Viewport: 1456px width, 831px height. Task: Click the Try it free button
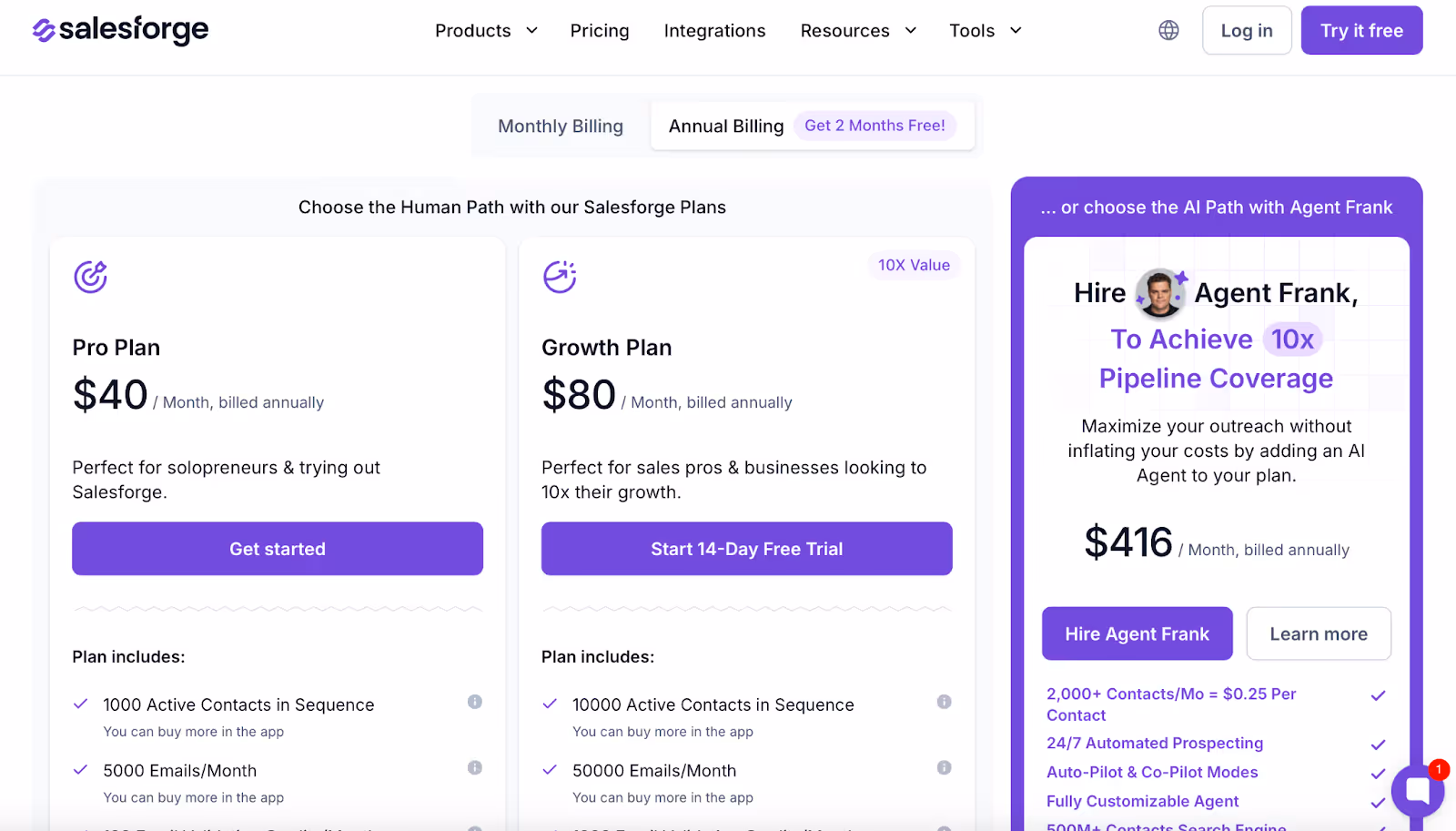(1361, 31)
